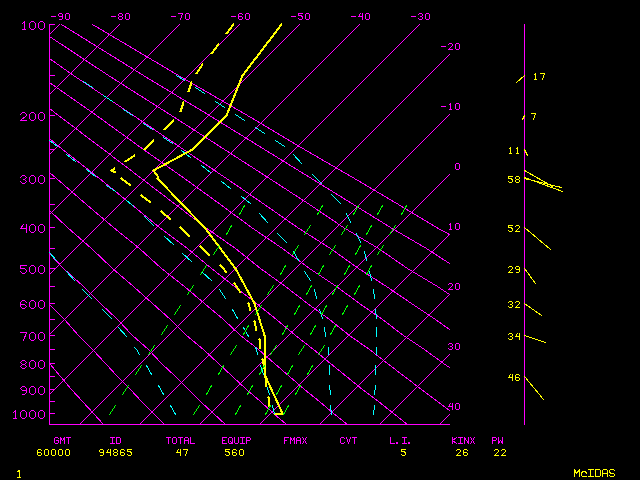The height and width of the screenshot is (480, 640).
Task: Click the wind barb labeled 58
Action: tap(543, 182)
